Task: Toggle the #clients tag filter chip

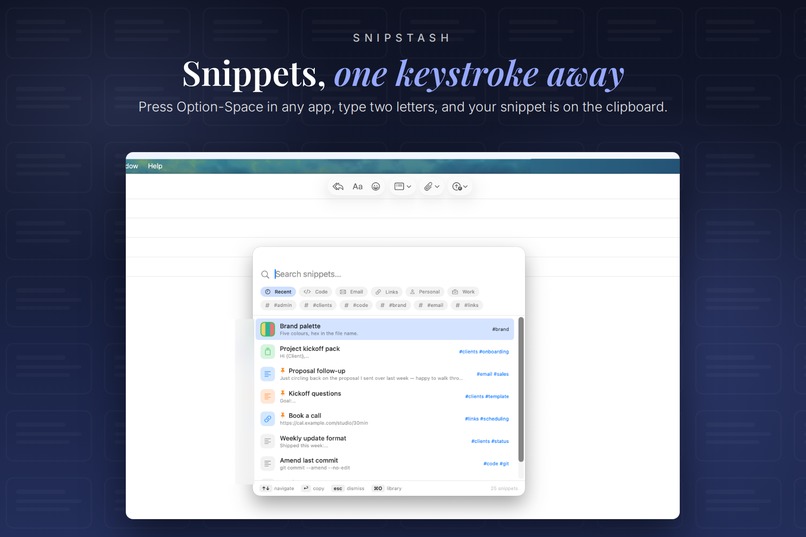Action: coord(318,305)
